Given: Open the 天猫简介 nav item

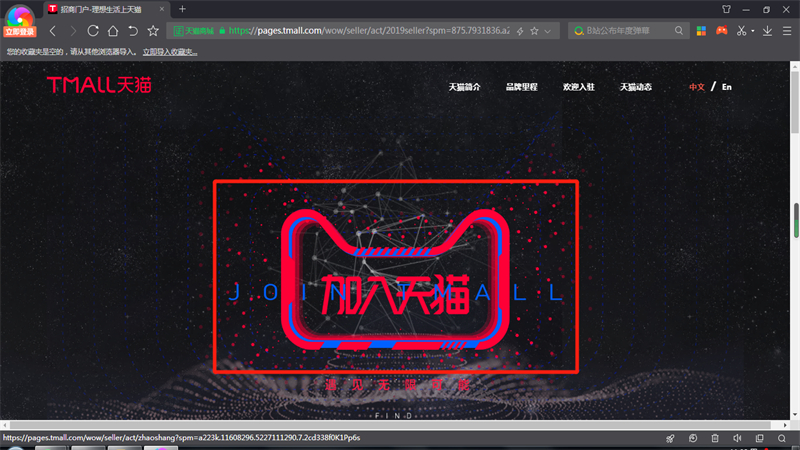Looking at the screenshot, I should click(x=464, y=87).
